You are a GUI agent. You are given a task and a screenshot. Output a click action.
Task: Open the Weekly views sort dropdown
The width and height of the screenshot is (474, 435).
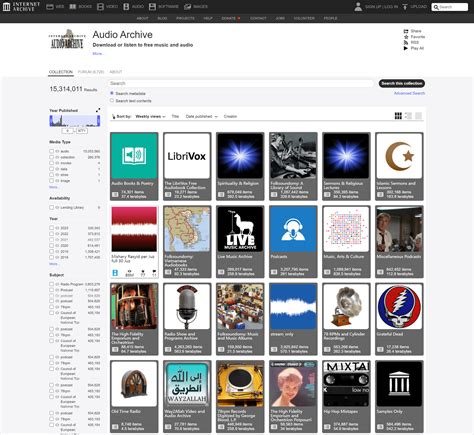pos(150,116)
